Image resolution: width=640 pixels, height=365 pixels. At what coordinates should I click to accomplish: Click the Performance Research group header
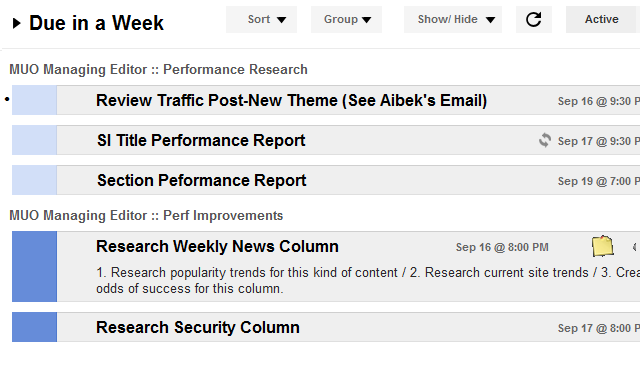pos(158,69)
